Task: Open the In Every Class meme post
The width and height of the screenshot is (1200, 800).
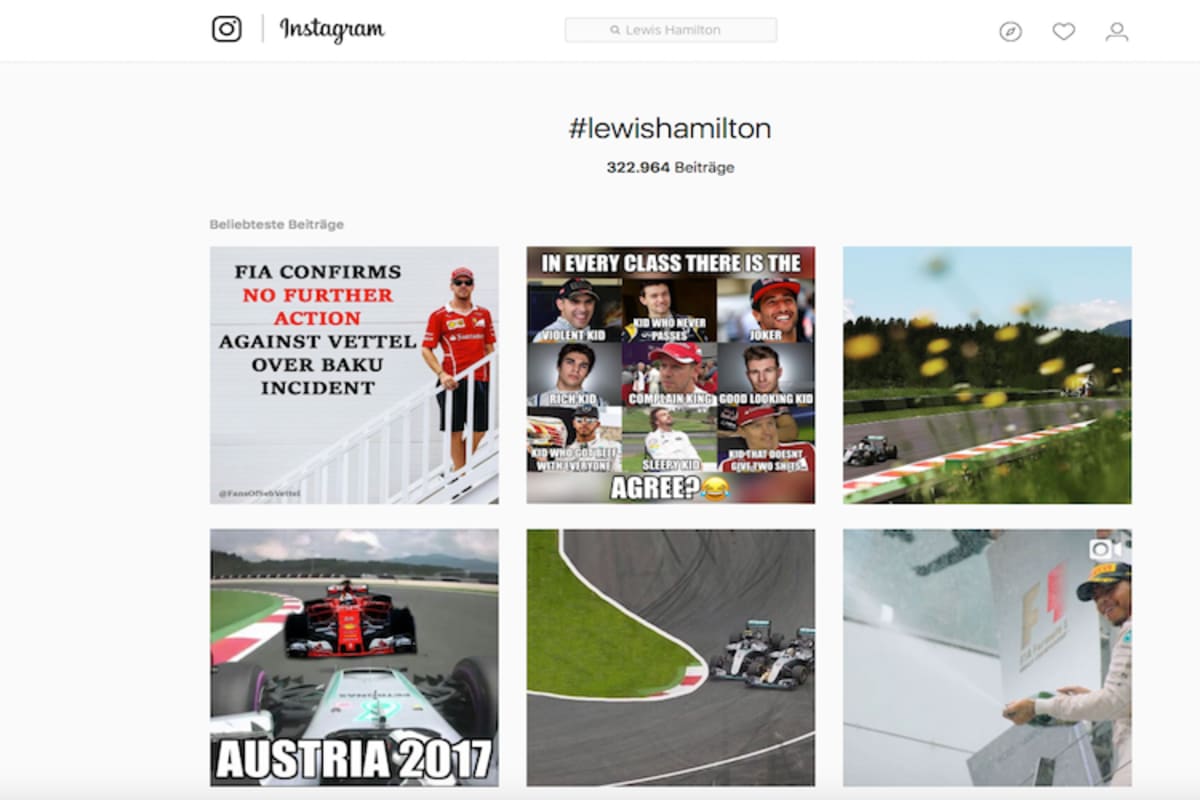Action: (x=671, y=375)
